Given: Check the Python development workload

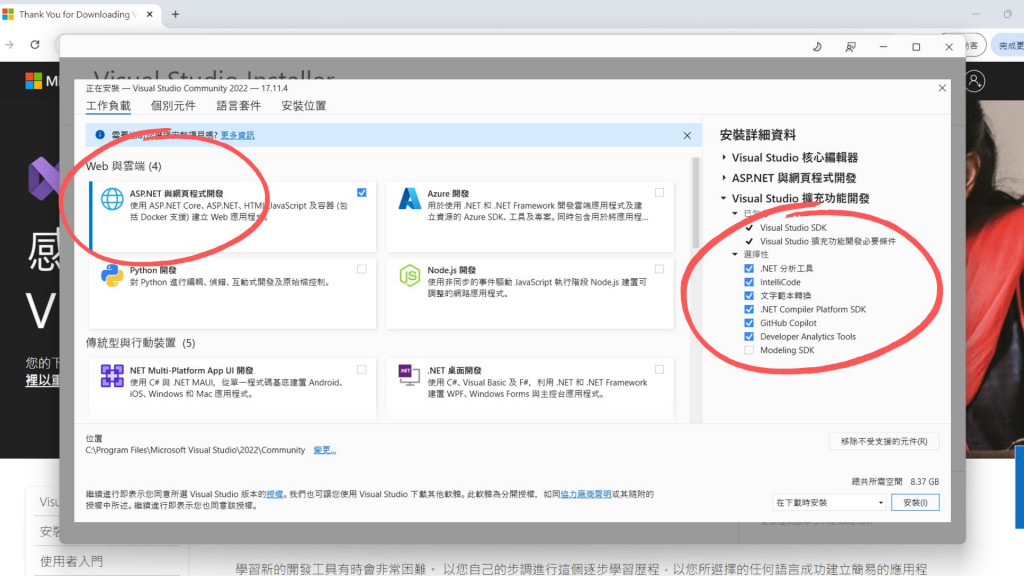Looking at the screenshot, I should [362, 269].
